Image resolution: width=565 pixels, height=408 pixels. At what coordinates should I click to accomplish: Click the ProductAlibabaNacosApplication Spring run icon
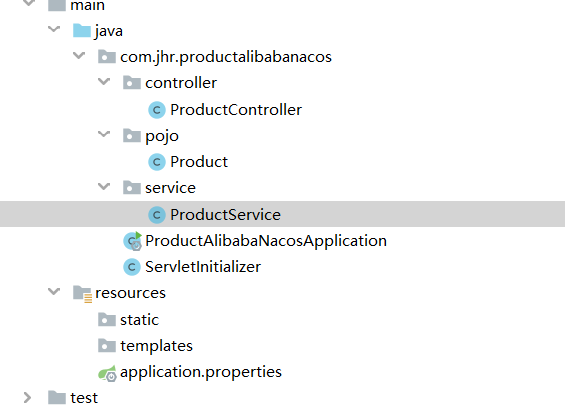[x=133, y=241]
